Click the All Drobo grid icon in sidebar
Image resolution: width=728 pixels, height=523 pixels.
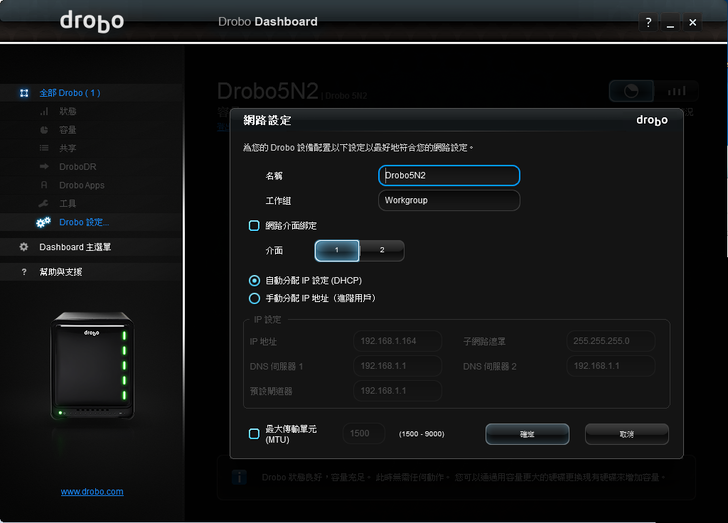[x=24, y=93]
